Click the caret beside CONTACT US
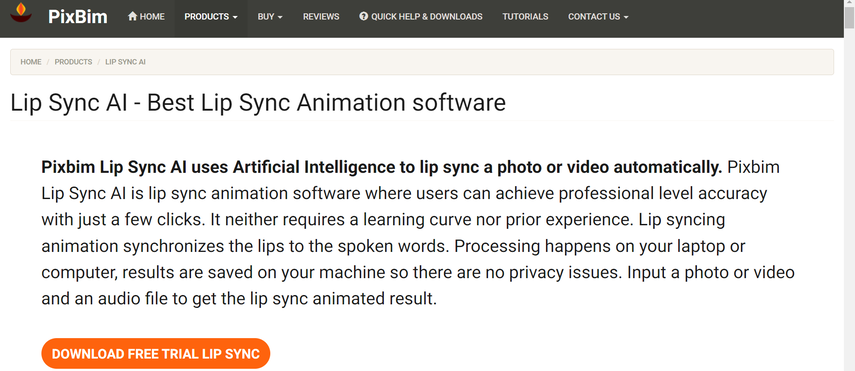The height and width of the screenshot is (371, 855). 626,17
